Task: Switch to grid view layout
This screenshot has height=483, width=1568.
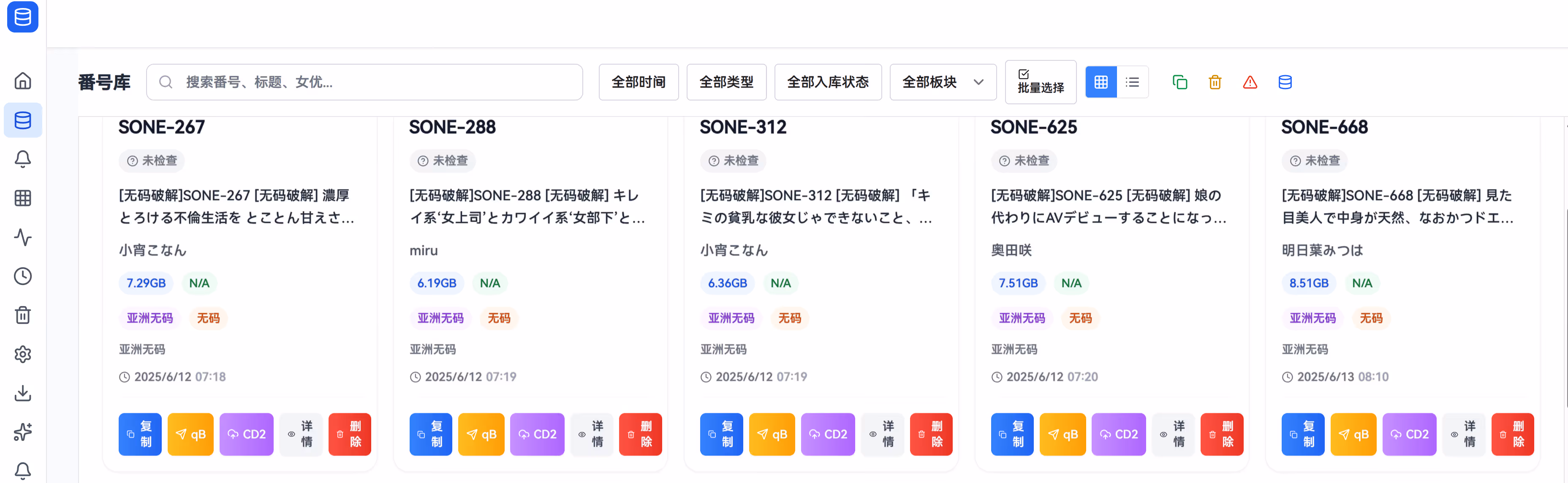Action: point(1101,82)
